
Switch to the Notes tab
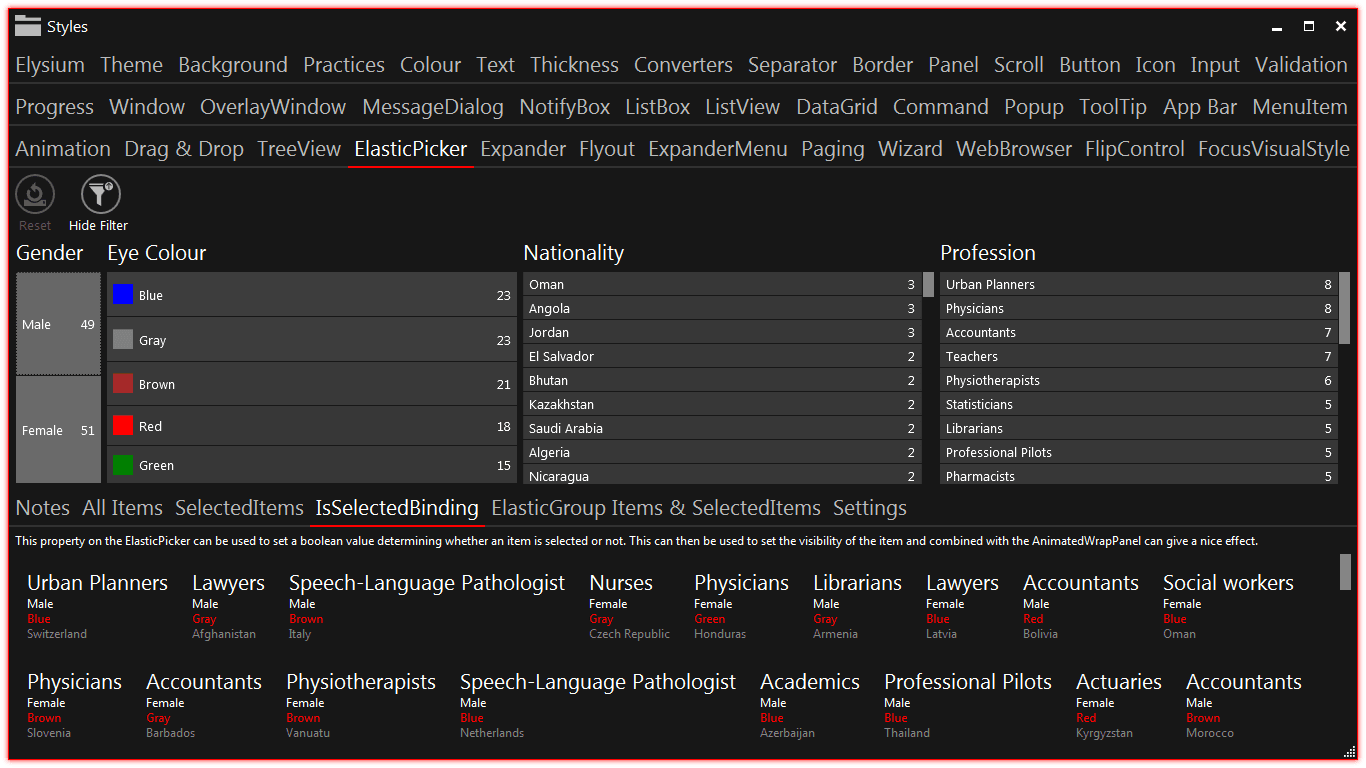[42, 508]
